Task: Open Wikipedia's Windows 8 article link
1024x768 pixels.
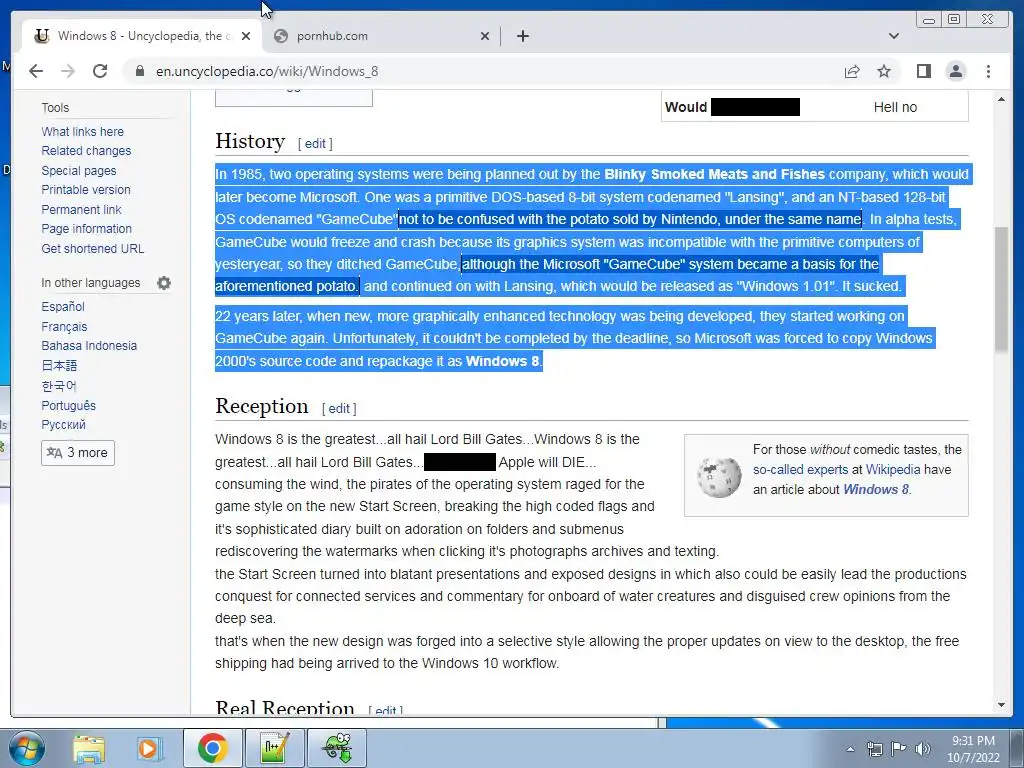Action: [x=876, y=489]
